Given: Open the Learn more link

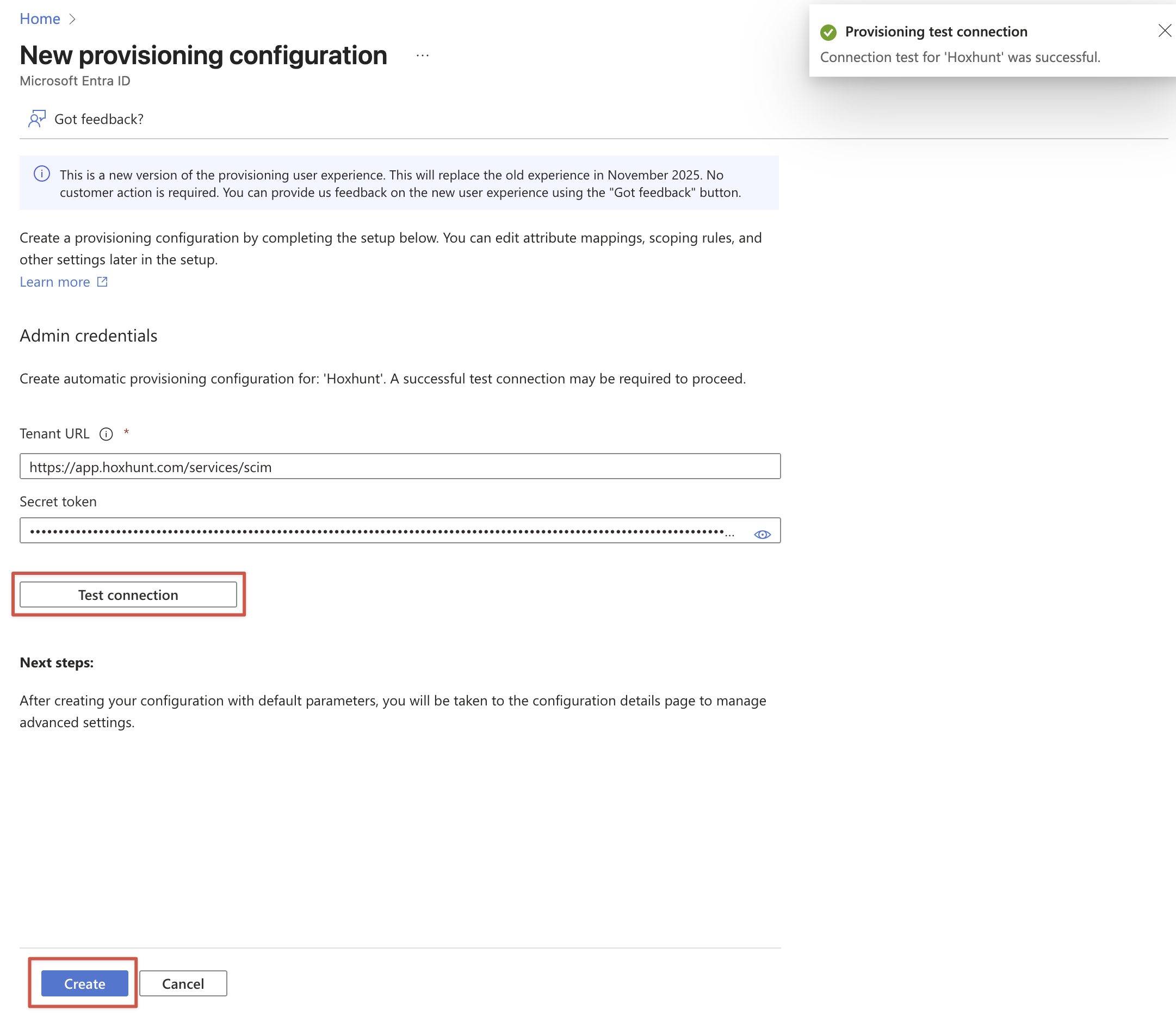Looking at the screenshot, I should (54, 282).
